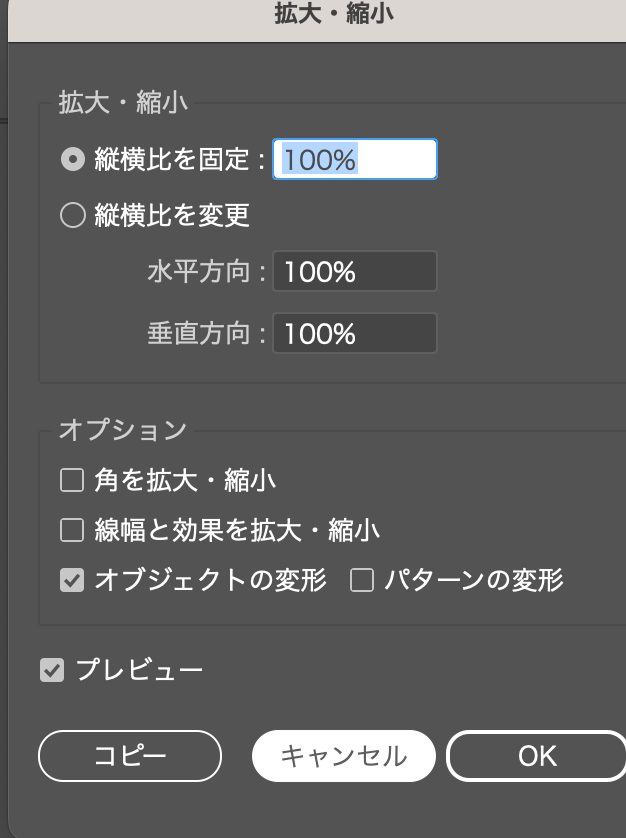
Task: Confirm the dialog with OK
Action: 537,756
